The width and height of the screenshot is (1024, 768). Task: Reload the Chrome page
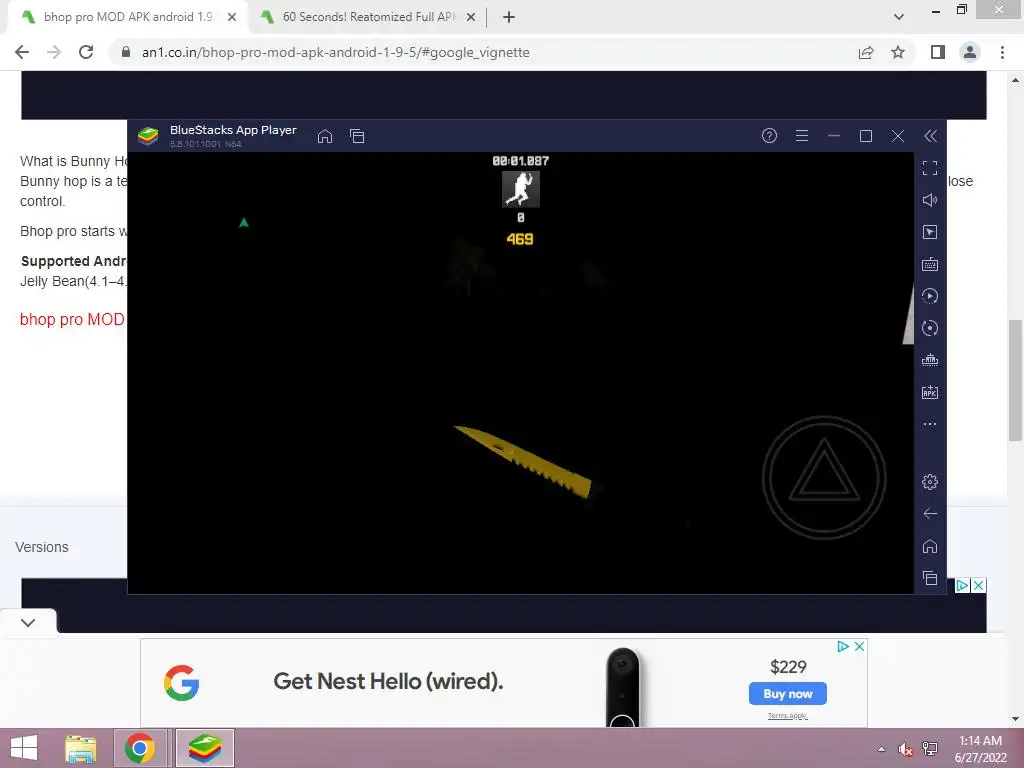86,52
